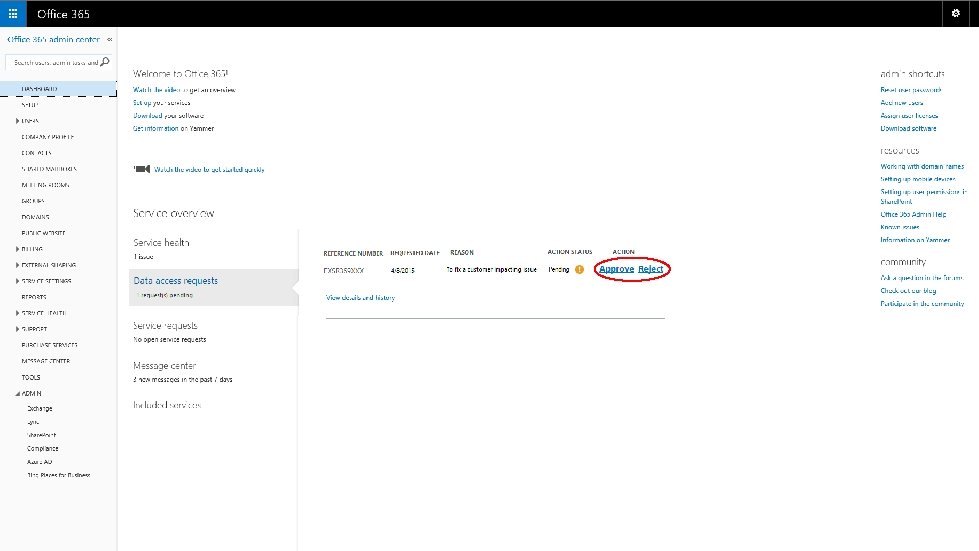Click Check out our blog link
This screenshot has width=979, height=551.
pos(908,291)
